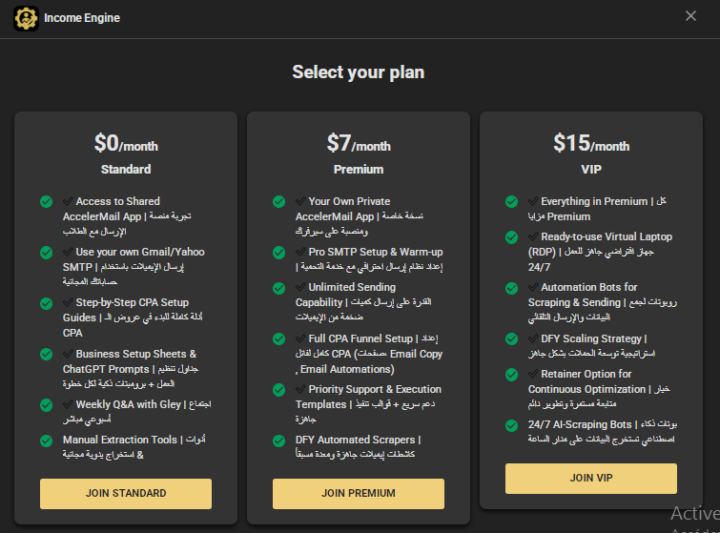Click green check beside Pro SMTP Setup & Warm-up

point(279,253)
